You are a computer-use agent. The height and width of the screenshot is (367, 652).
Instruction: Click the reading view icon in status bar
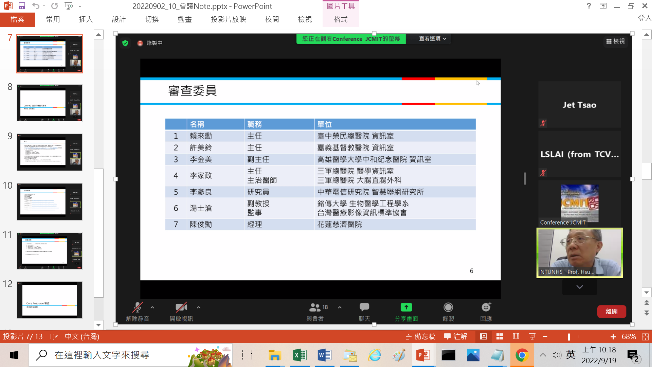click(516, 336)
